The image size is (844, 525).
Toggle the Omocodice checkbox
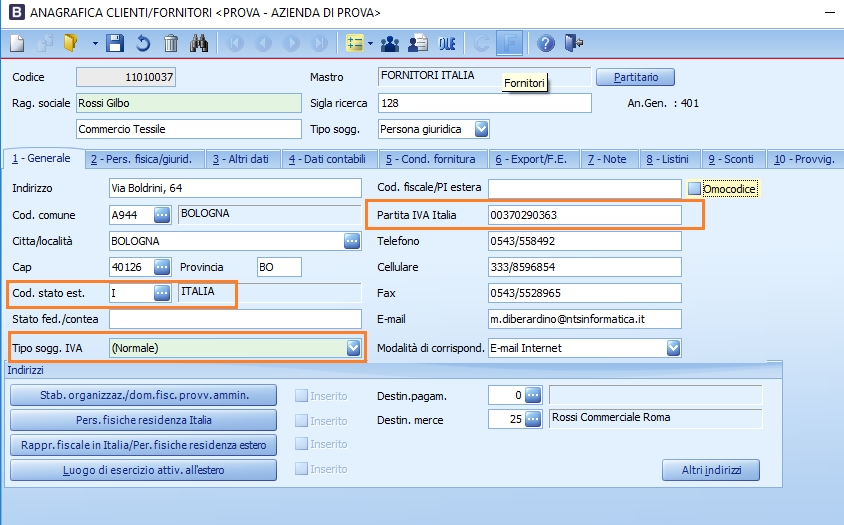tap(694, 188)
